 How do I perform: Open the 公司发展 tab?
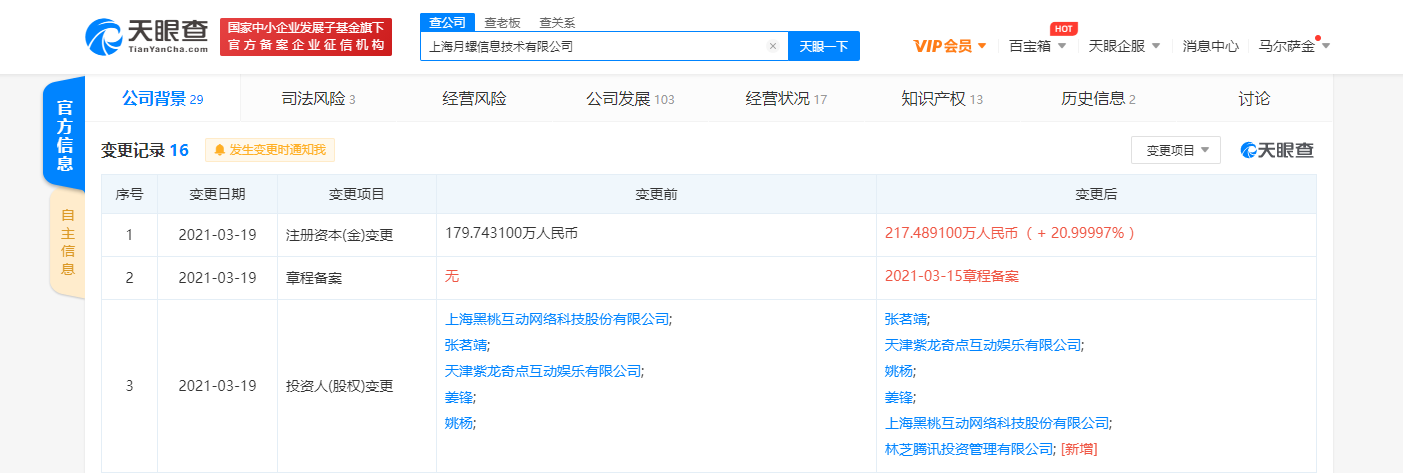pos(630,99)
